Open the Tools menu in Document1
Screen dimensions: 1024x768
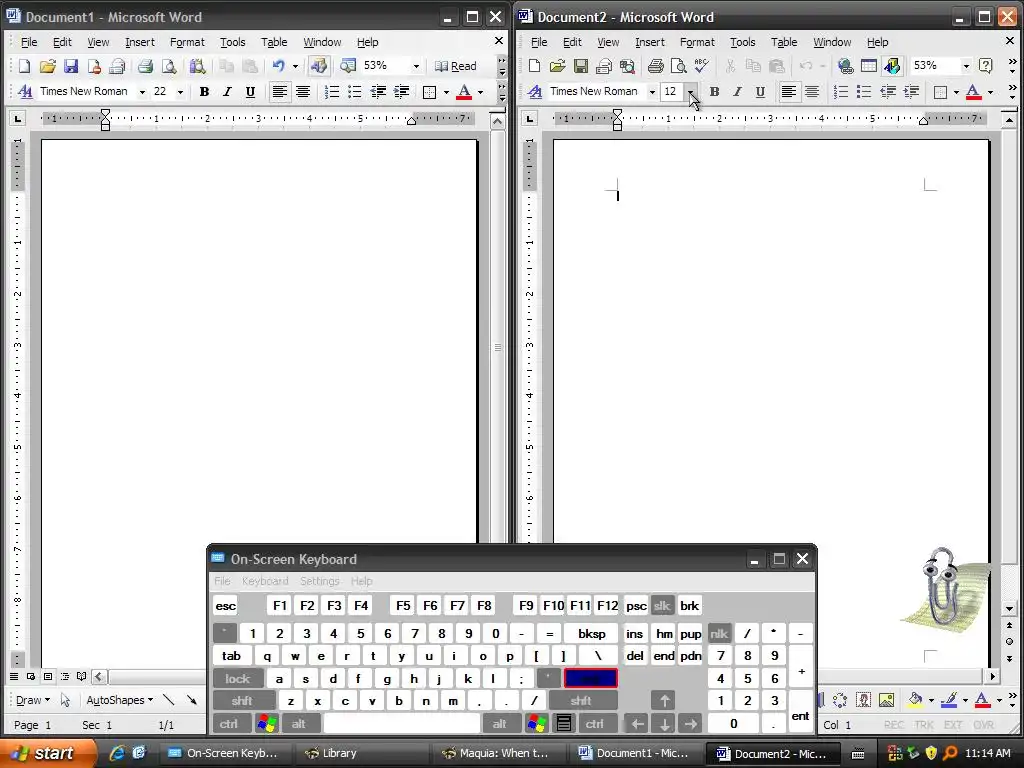click(232, 42)
